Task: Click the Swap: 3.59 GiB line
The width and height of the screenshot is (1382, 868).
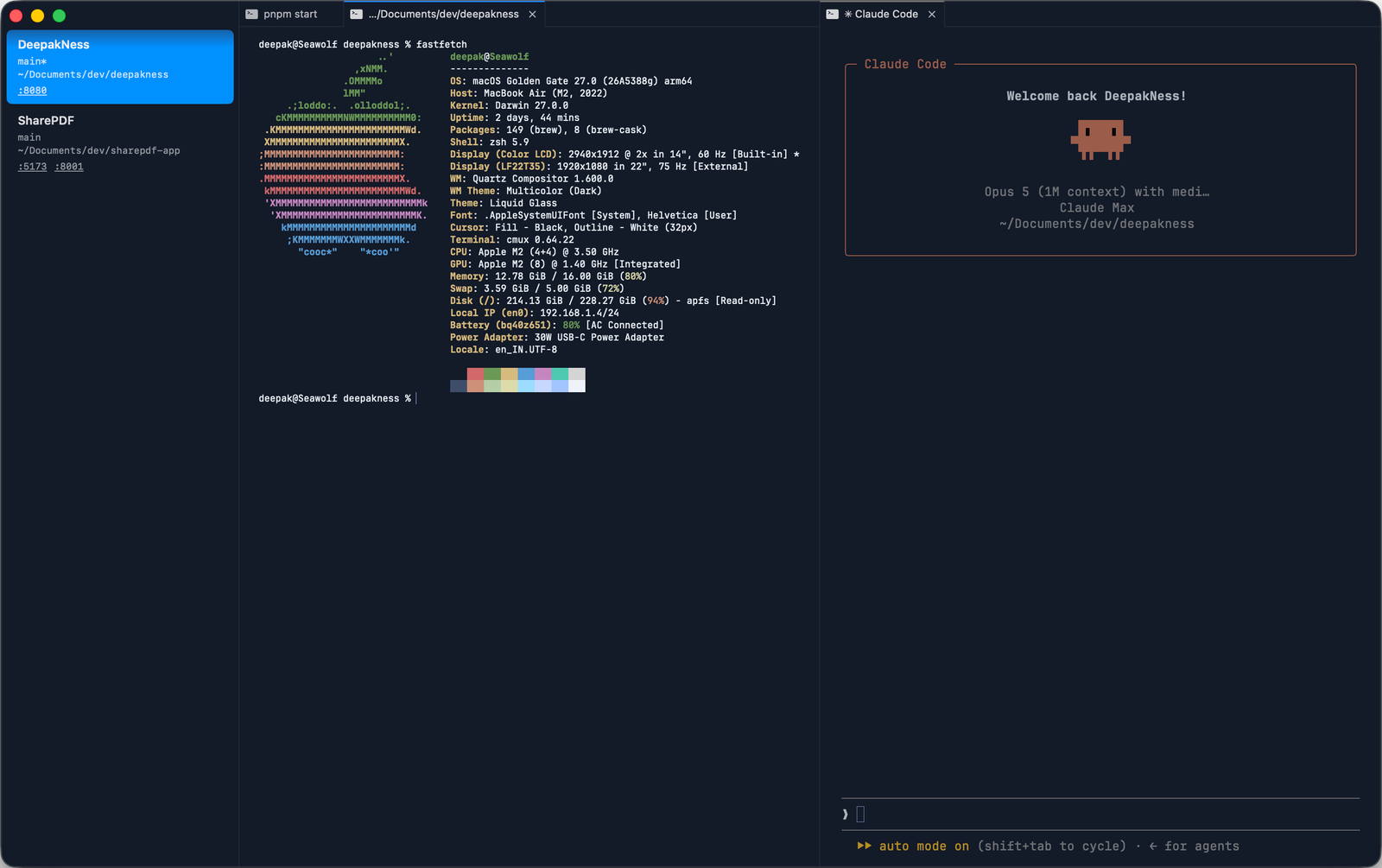Action: click(x=537, y=288)
